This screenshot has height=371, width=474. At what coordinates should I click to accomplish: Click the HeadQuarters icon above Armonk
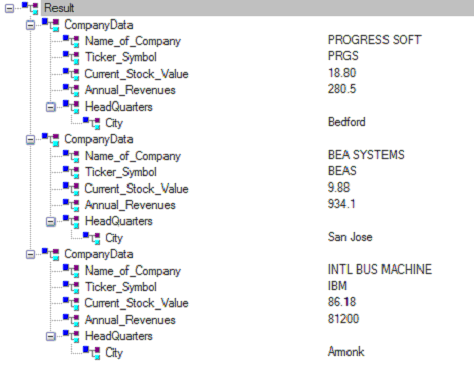pyautogui.click(x=71, y=336)
